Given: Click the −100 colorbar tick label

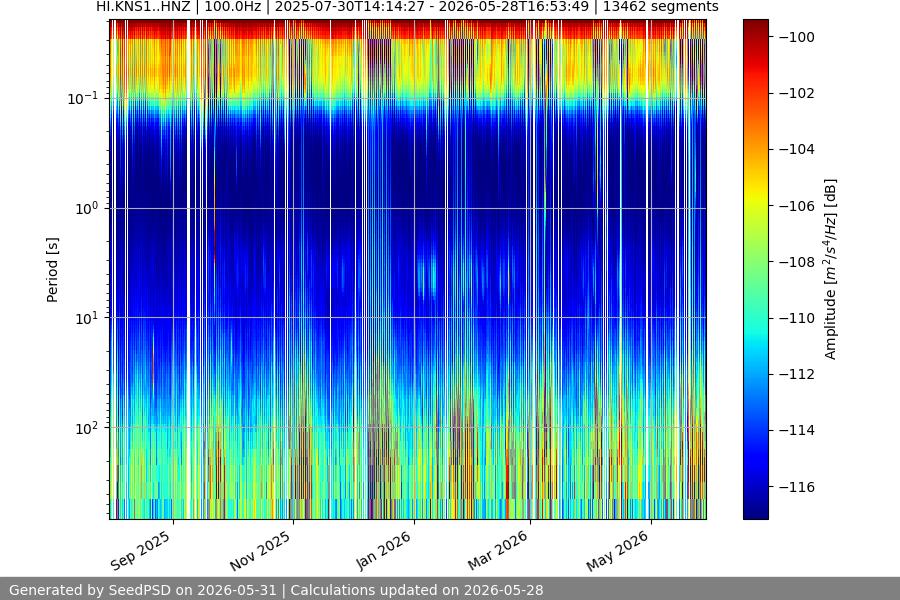Looking at the screenshot, I should coord(797,37).
